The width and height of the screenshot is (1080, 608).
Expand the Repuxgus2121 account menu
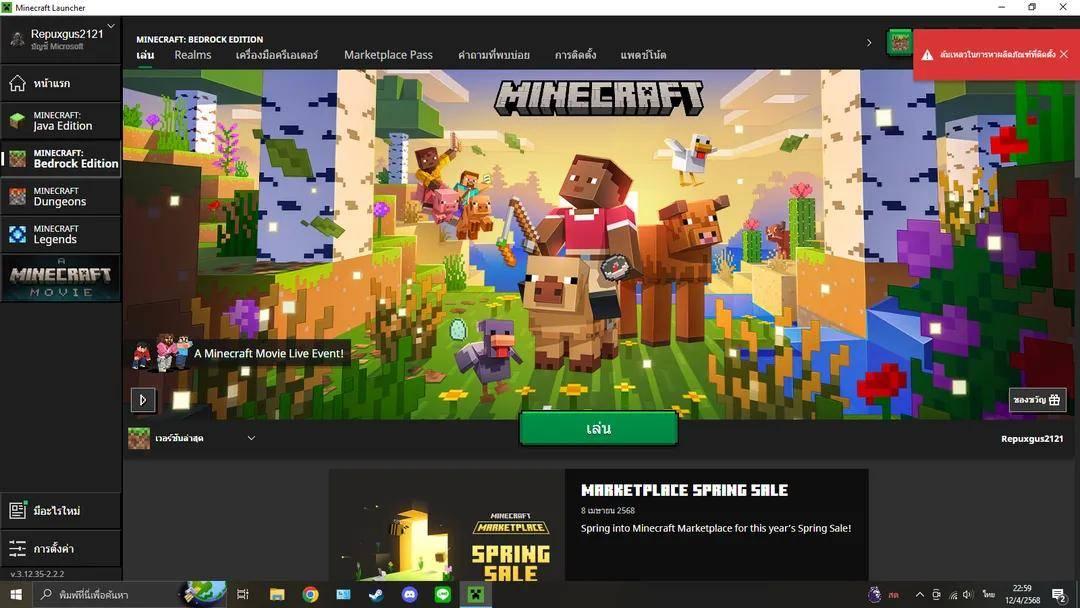(61, 39)
